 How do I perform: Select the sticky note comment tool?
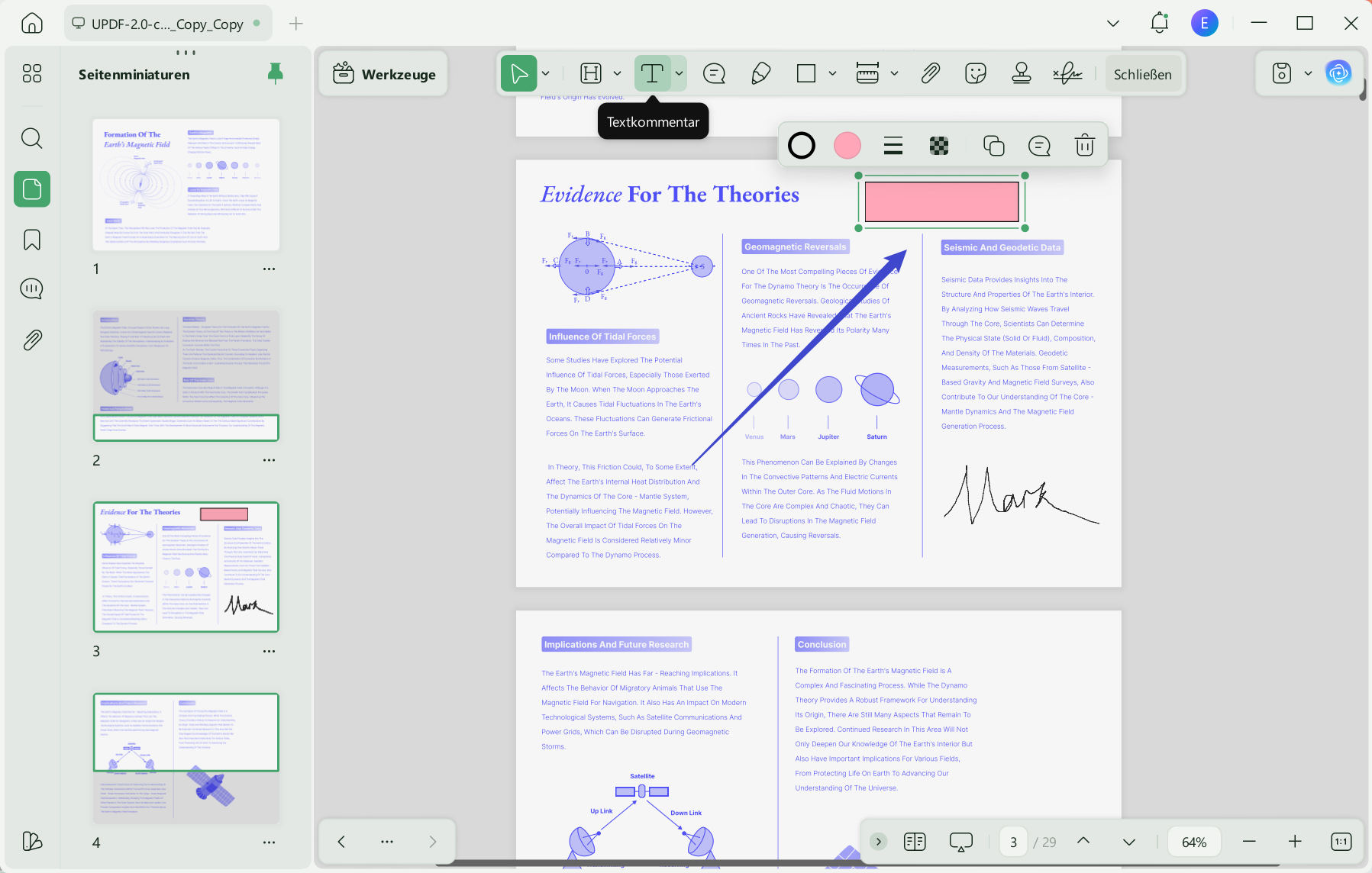(x=714, y=73)
